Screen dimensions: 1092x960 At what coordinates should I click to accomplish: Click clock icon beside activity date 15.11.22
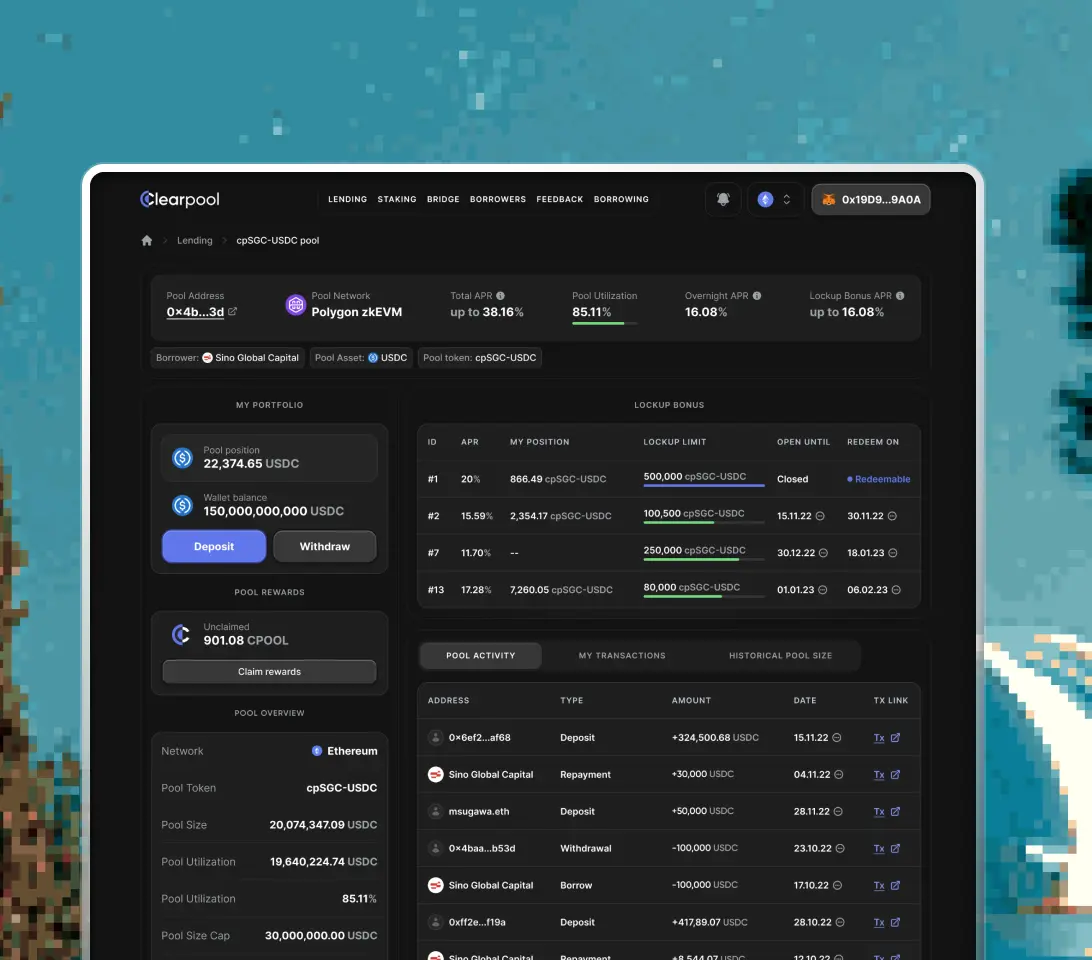pos(836,738)
